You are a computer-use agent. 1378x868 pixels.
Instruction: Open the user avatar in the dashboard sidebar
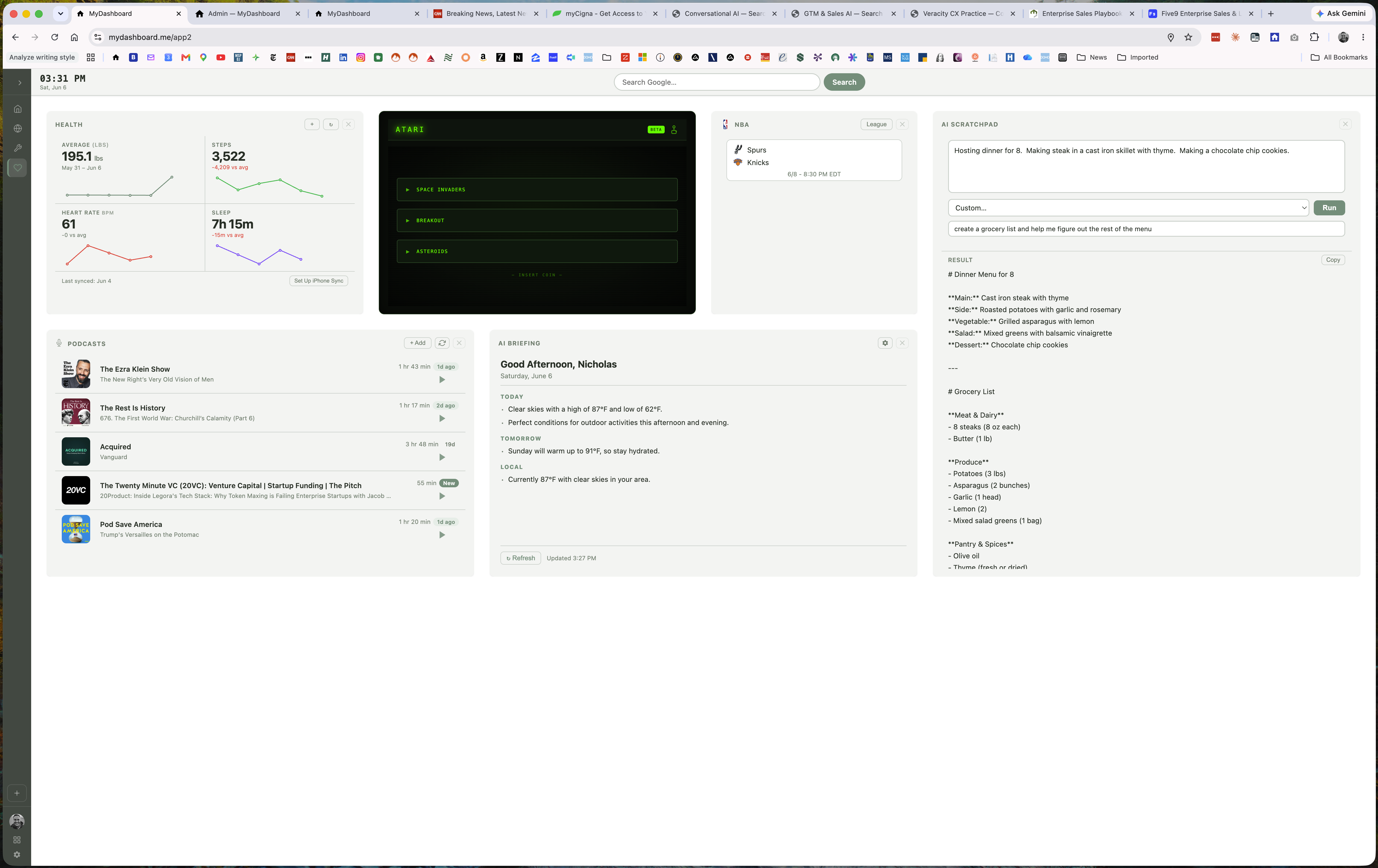17,821
